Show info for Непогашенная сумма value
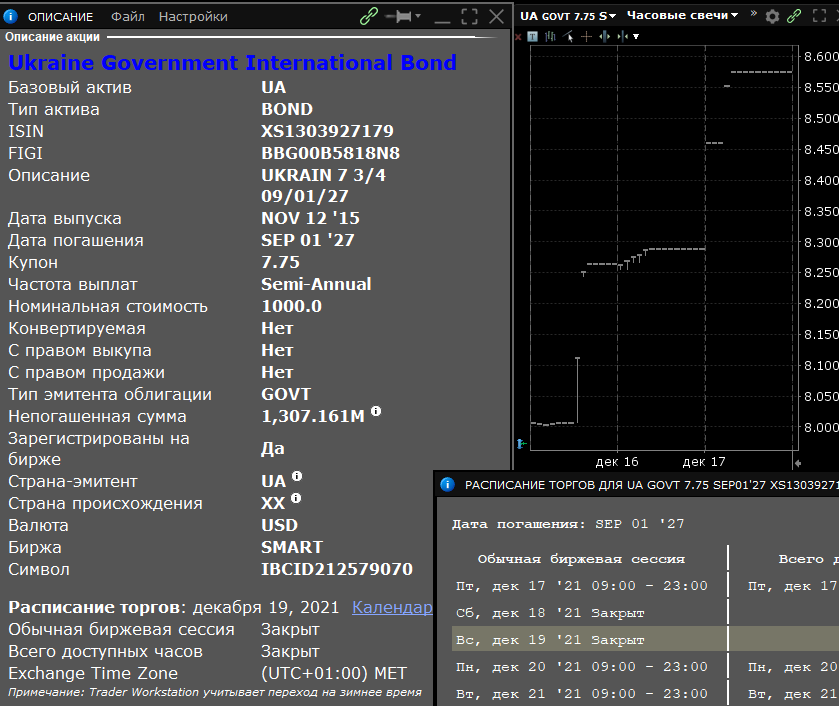 [376, 411]
